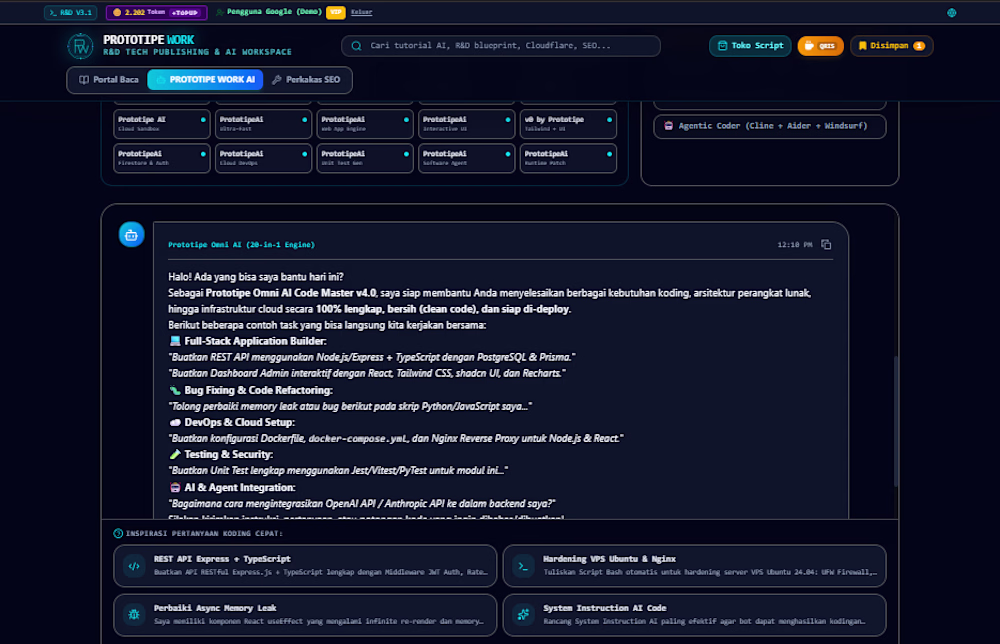This screenshot has width=1000, height=644.
Task: Click the Halo! Ada yang bisa saya bantu line
Action: point(256,277)
